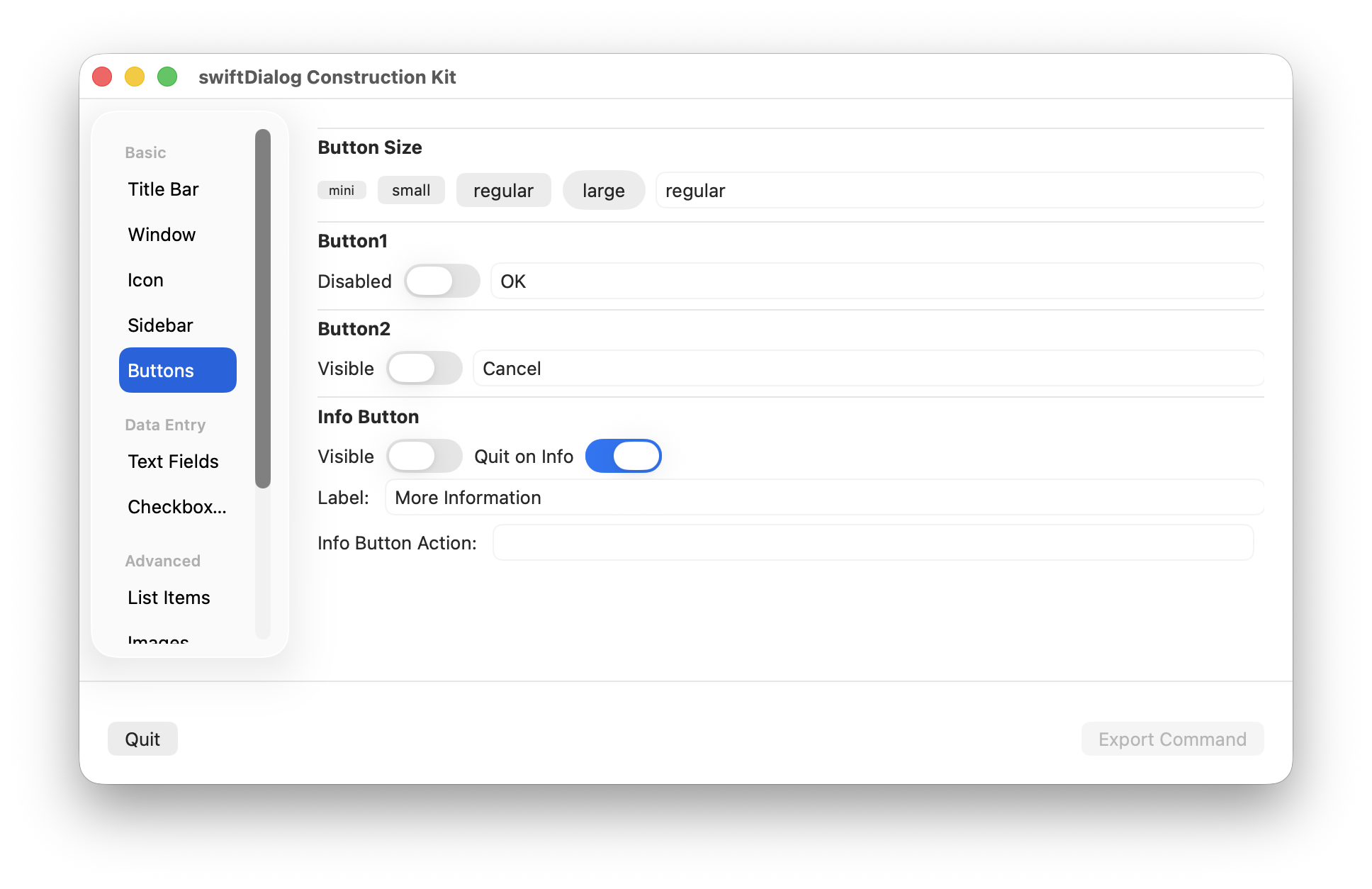Click the Button2 Cancel text field
Screen dimensions: 1372x889
click(x=867, y=369)
